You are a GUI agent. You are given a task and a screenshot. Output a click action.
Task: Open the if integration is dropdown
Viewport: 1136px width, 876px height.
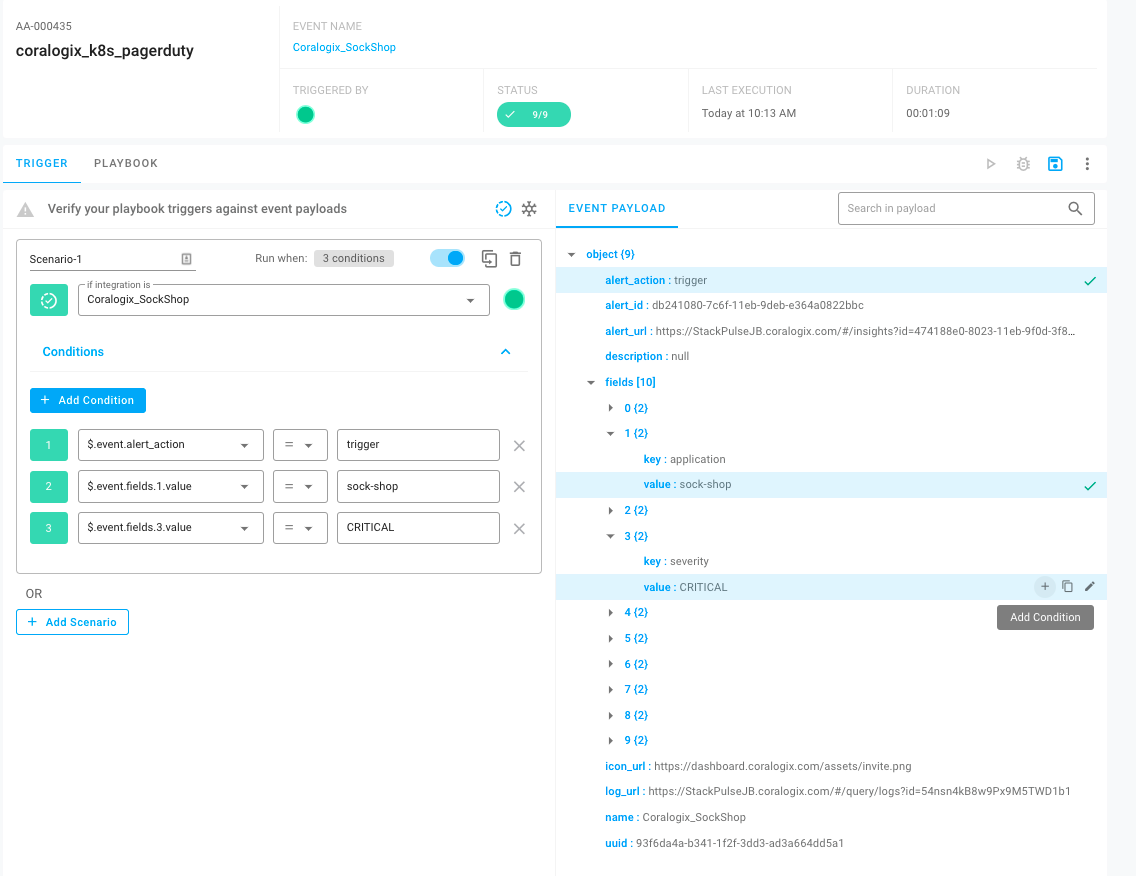(284, 300)
